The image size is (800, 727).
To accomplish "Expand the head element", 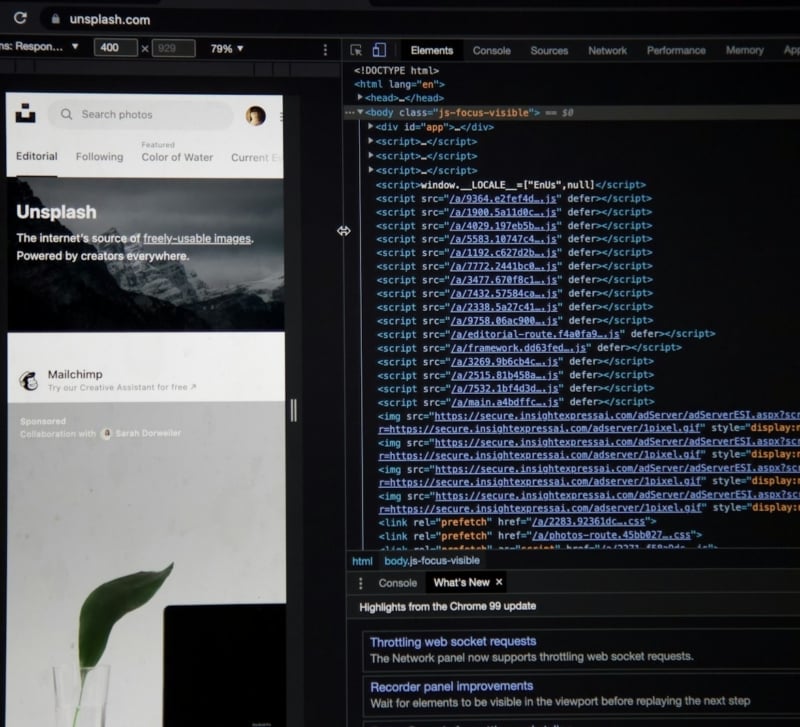I will coord(360,97).
